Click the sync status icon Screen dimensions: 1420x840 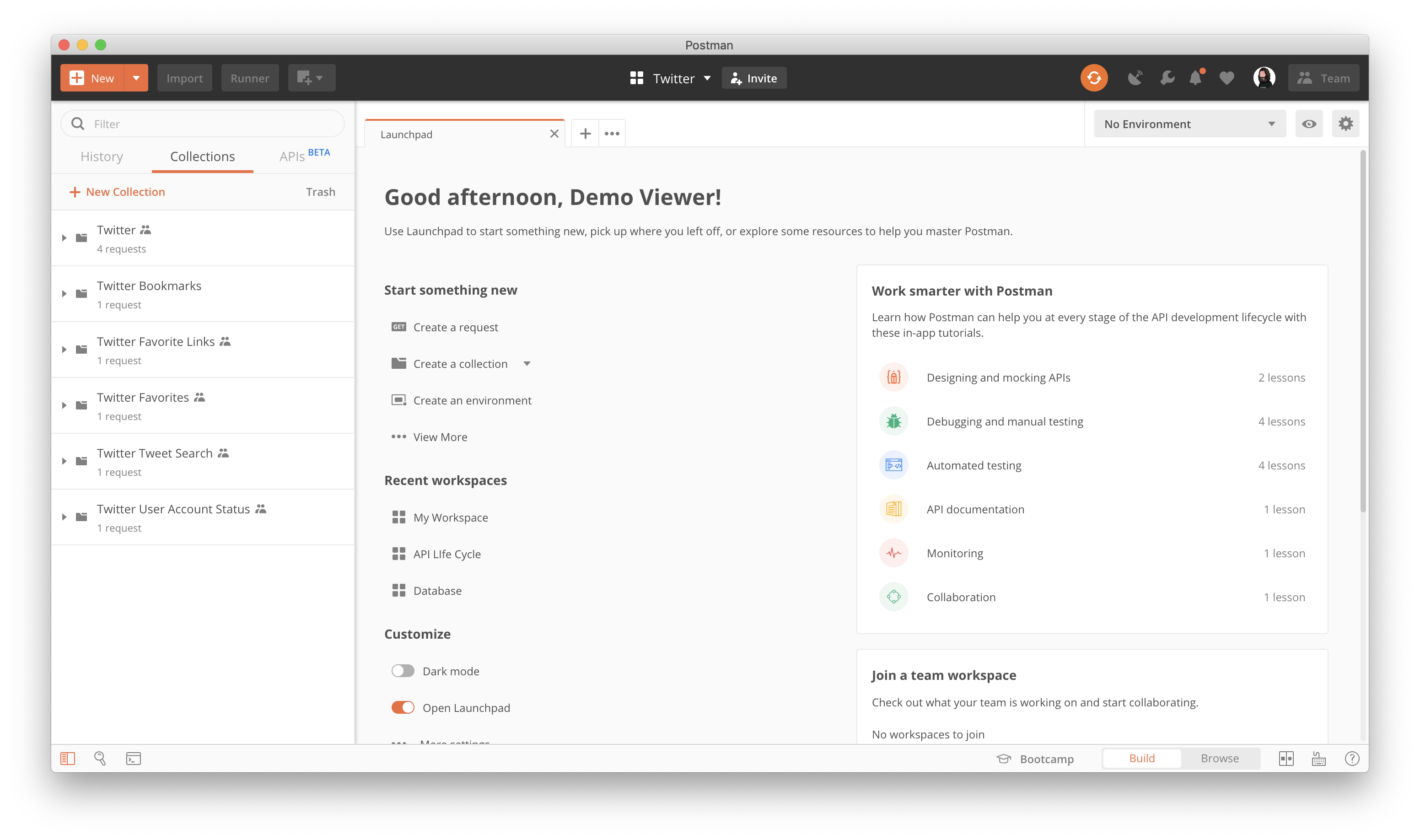point(1093,78)
